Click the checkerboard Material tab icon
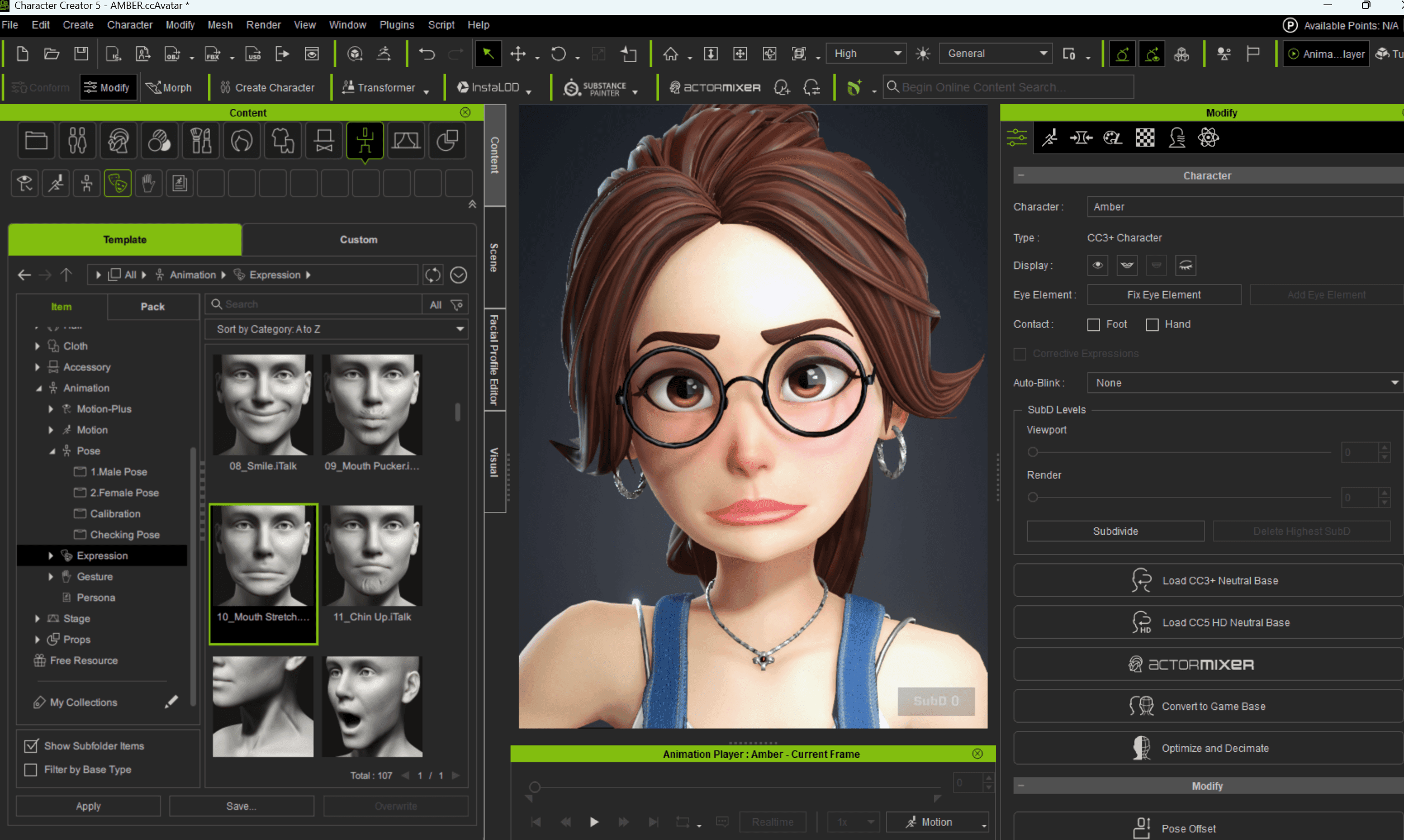Image resolution: width=1404 pixels, height=840 pixels. pyautogui.click(x=1145, y=137)
